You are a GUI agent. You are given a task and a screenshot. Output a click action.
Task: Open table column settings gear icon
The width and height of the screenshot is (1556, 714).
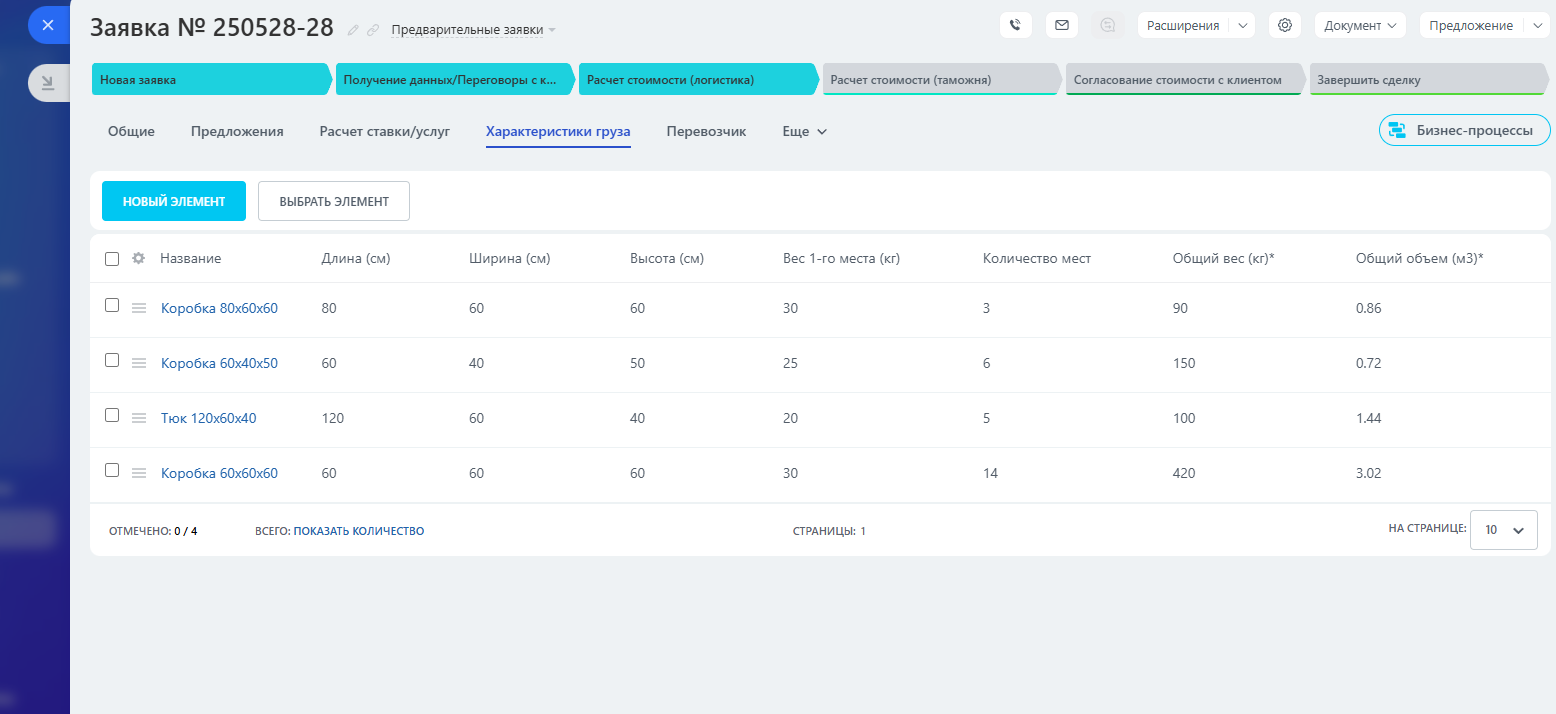coord(139,258)
